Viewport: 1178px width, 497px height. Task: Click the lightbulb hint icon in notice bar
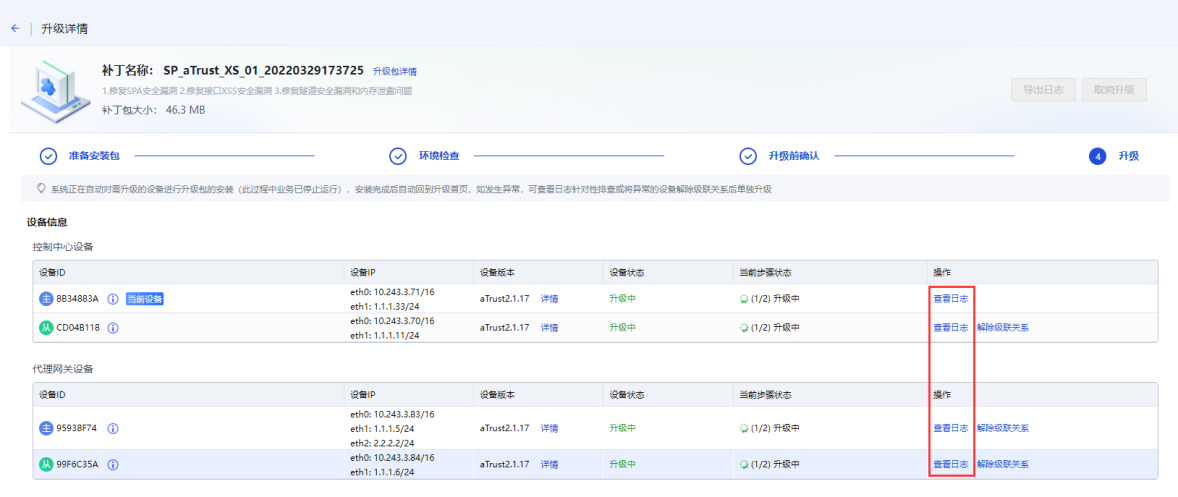tap(41, 188)
